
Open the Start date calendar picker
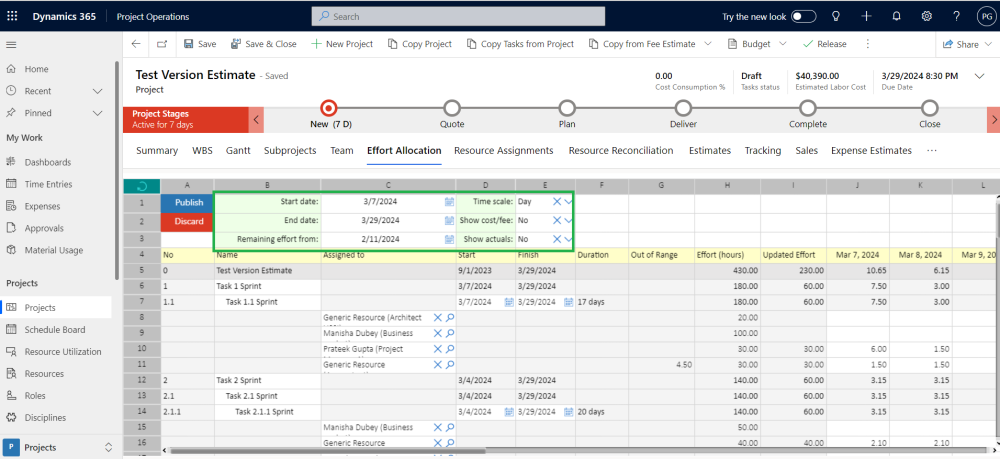pyautogui.click(x=449, y=202)
